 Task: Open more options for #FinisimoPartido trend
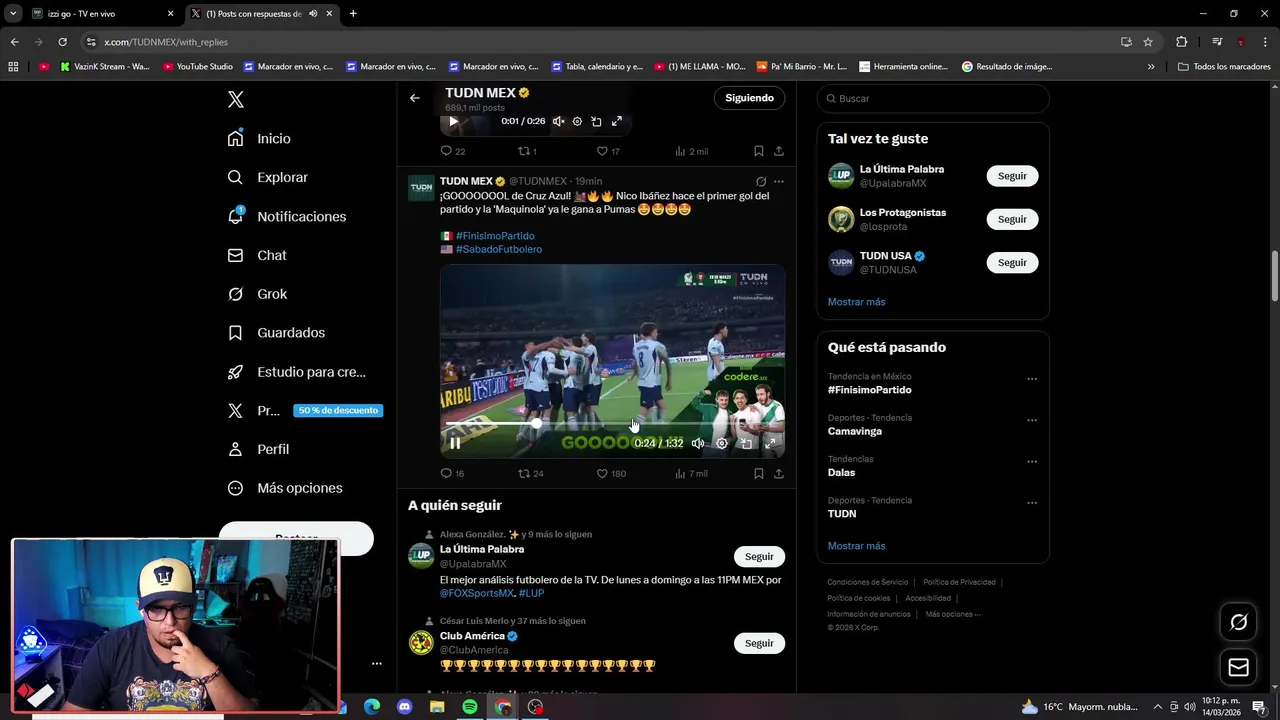point(1031,379)
